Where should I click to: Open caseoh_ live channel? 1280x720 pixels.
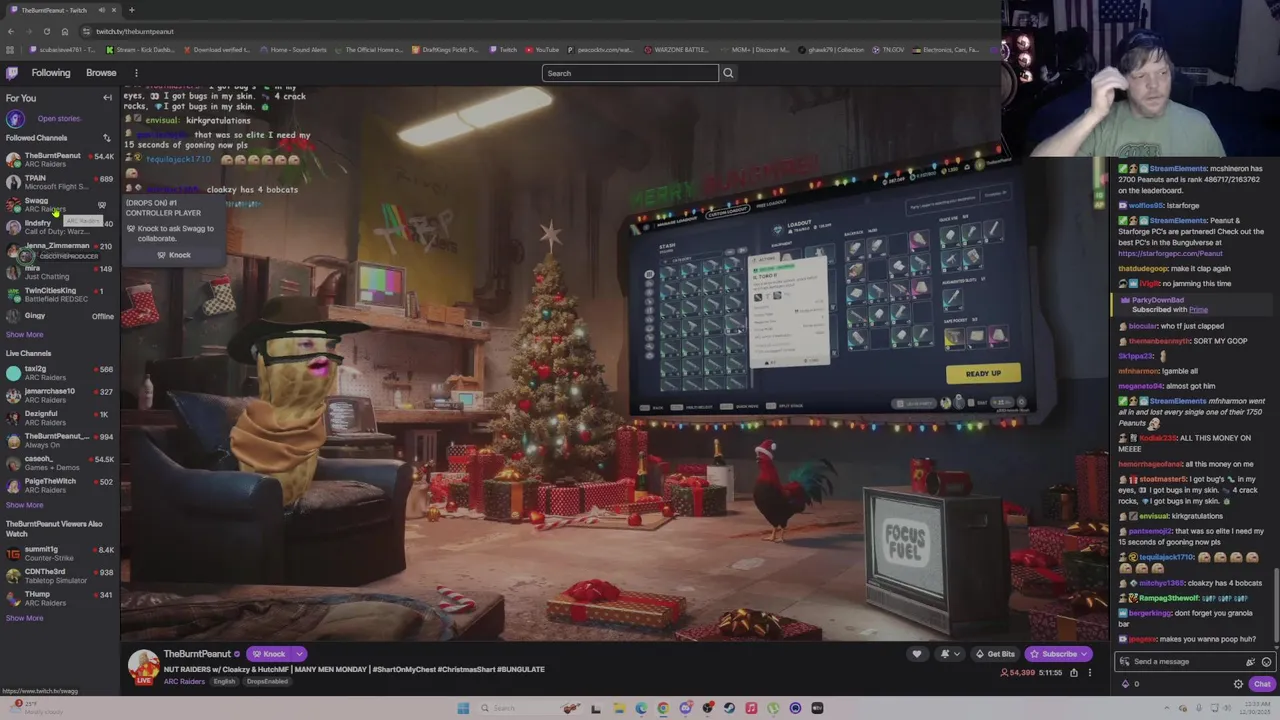(x=60, y=463)
